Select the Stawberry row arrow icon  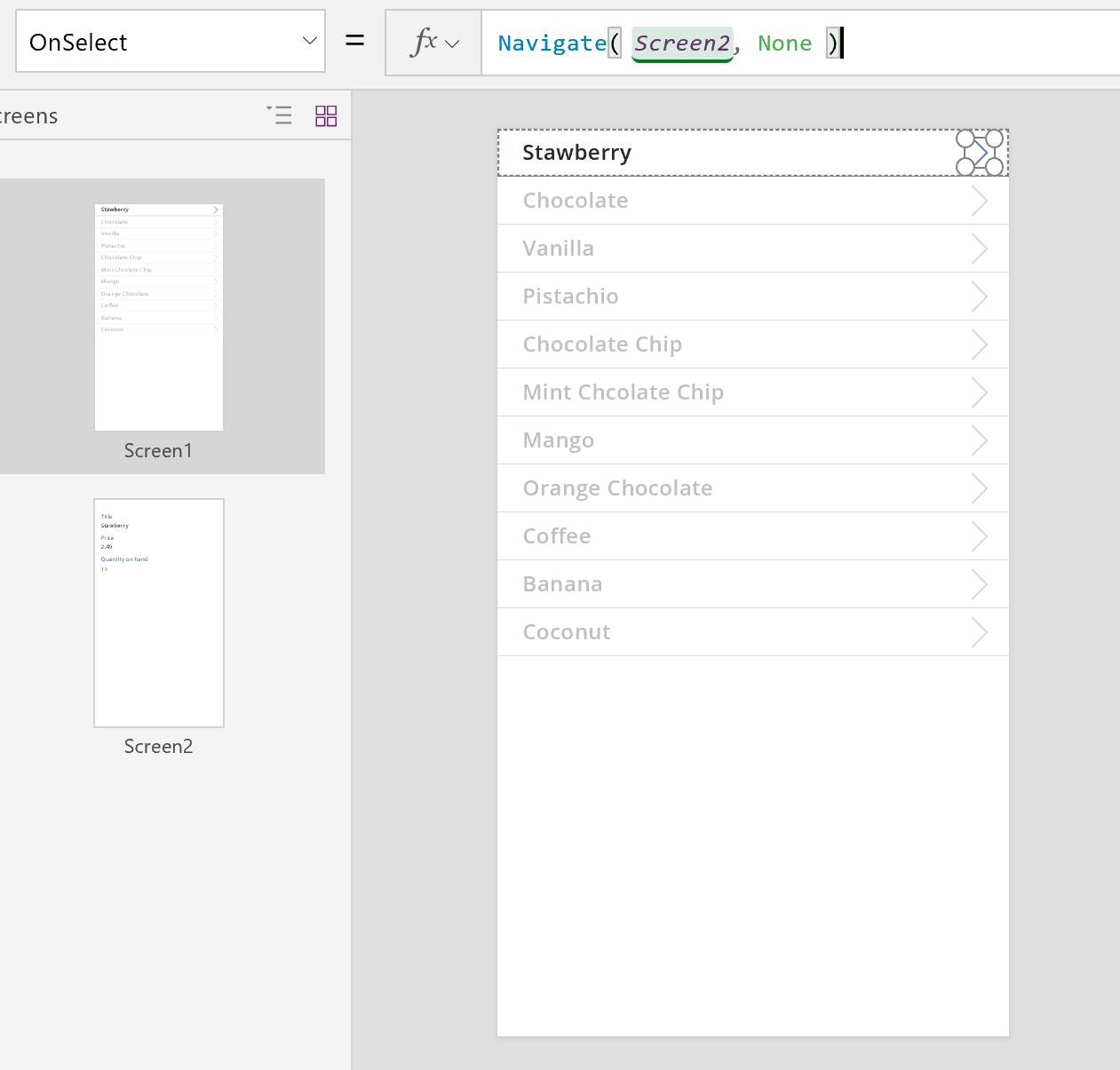(980, 153)
